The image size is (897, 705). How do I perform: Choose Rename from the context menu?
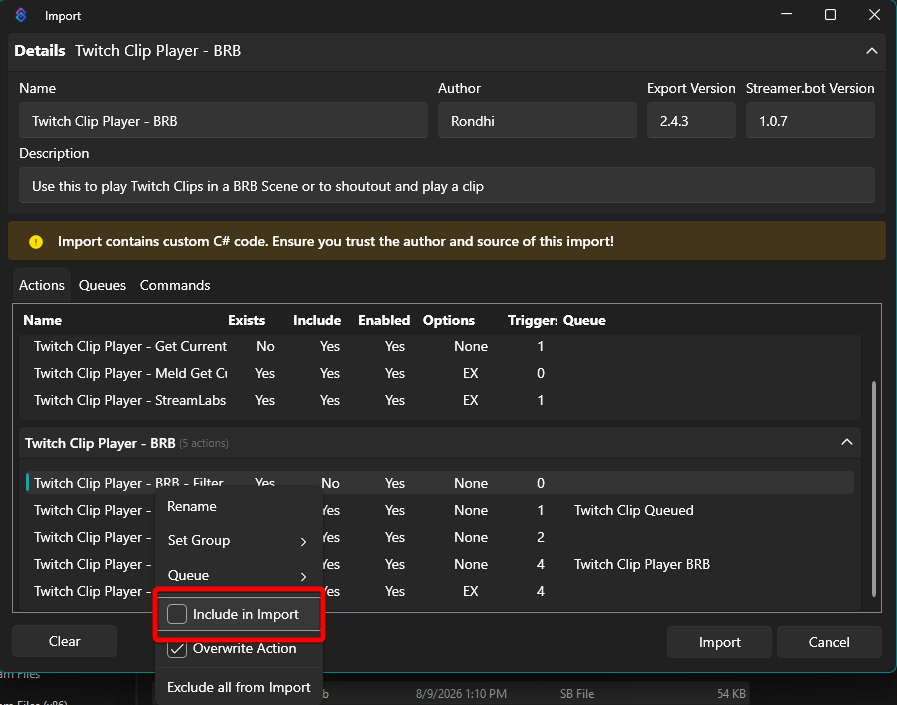(192, 506)
